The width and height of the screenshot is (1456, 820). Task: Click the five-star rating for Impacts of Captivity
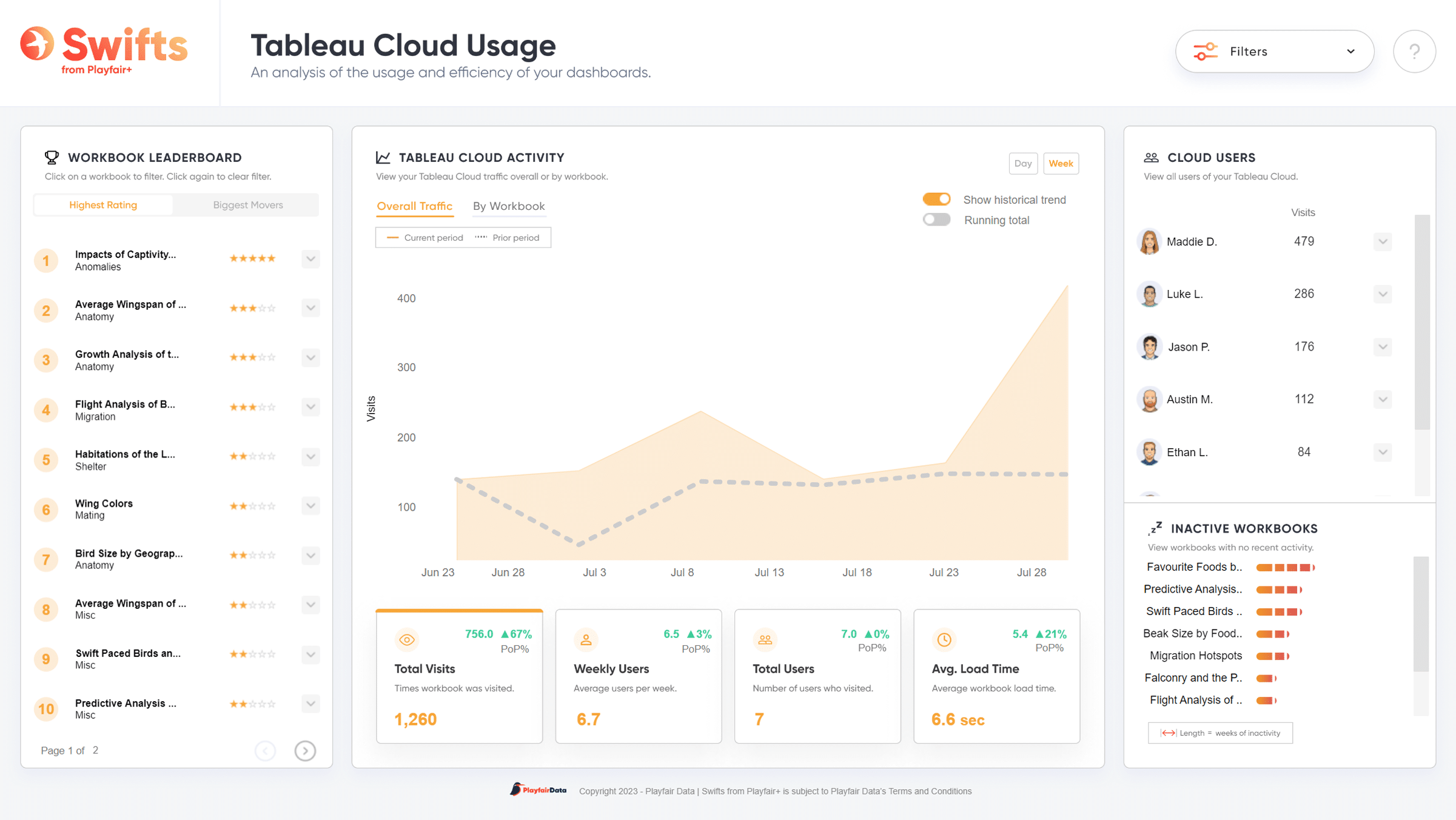[x=252, y=258]
